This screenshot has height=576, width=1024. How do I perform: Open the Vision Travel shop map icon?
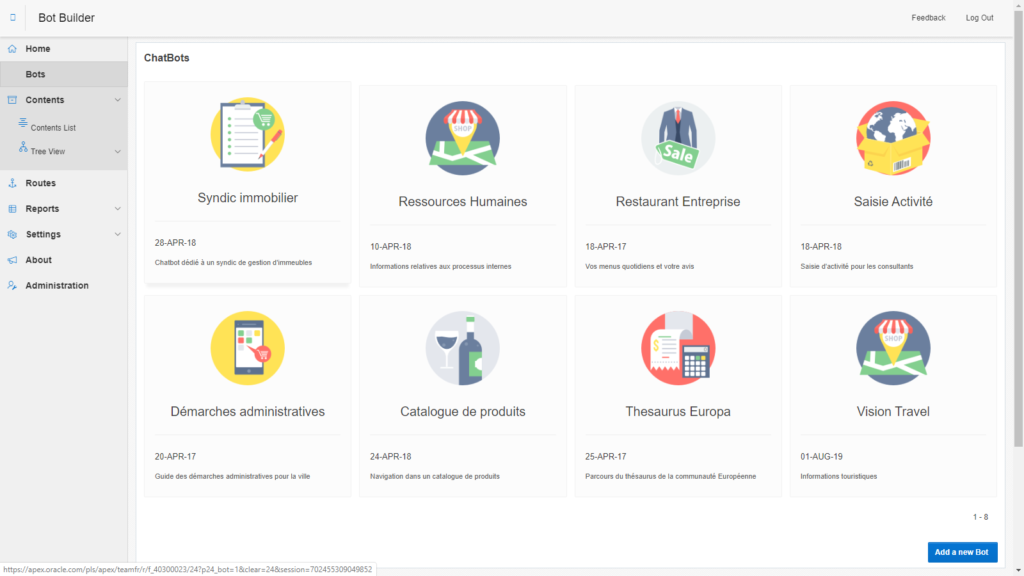coord(893,348)
